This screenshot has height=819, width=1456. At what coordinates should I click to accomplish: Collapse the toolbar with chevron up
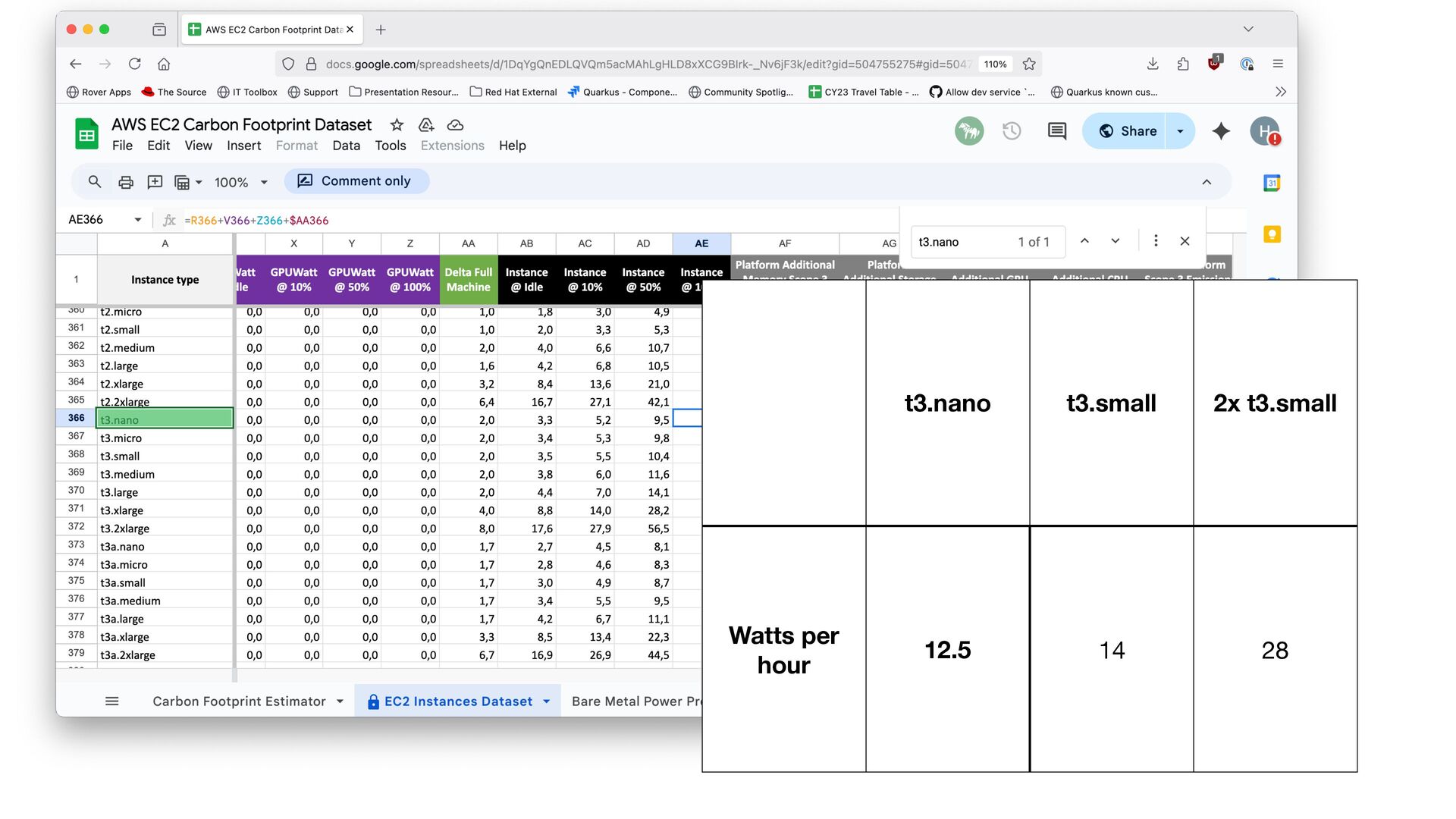point(1207,182)
